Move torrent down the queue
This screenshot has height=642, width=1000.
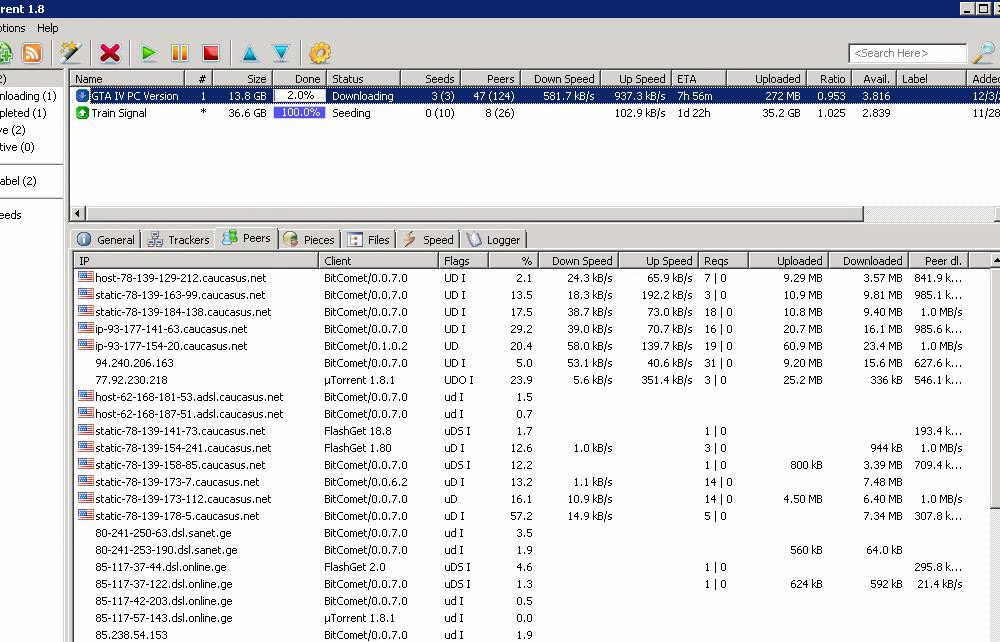[x=281, y=53]
